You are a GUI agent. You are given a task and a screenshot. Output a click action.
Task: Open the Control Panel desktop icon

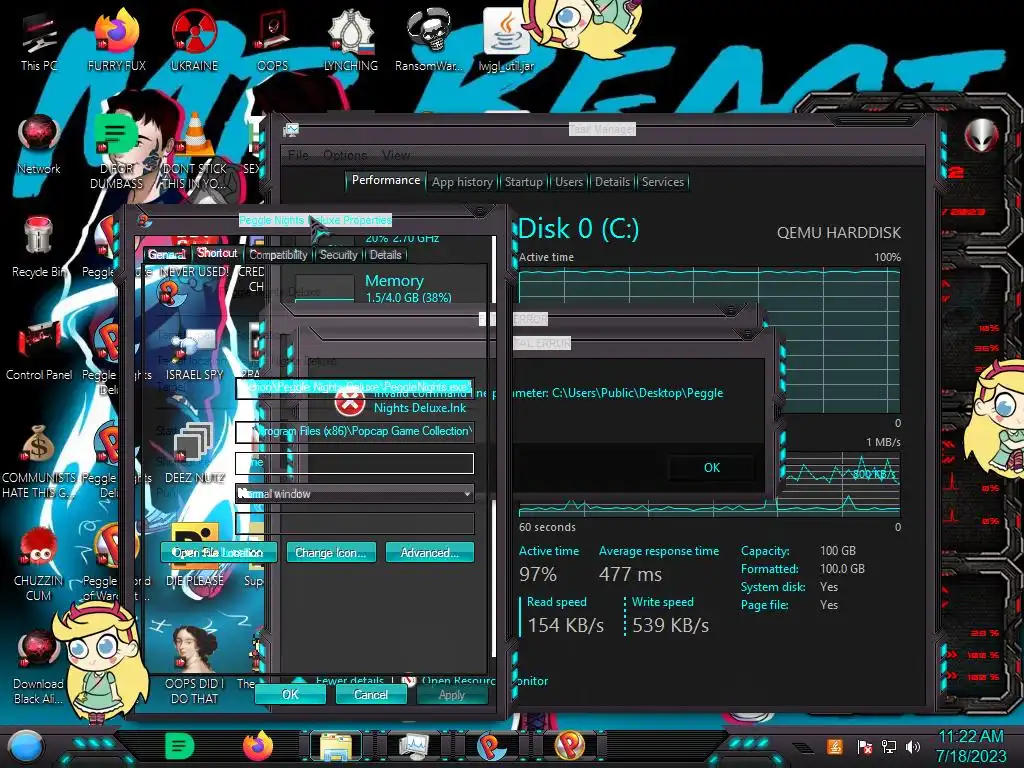39,350
